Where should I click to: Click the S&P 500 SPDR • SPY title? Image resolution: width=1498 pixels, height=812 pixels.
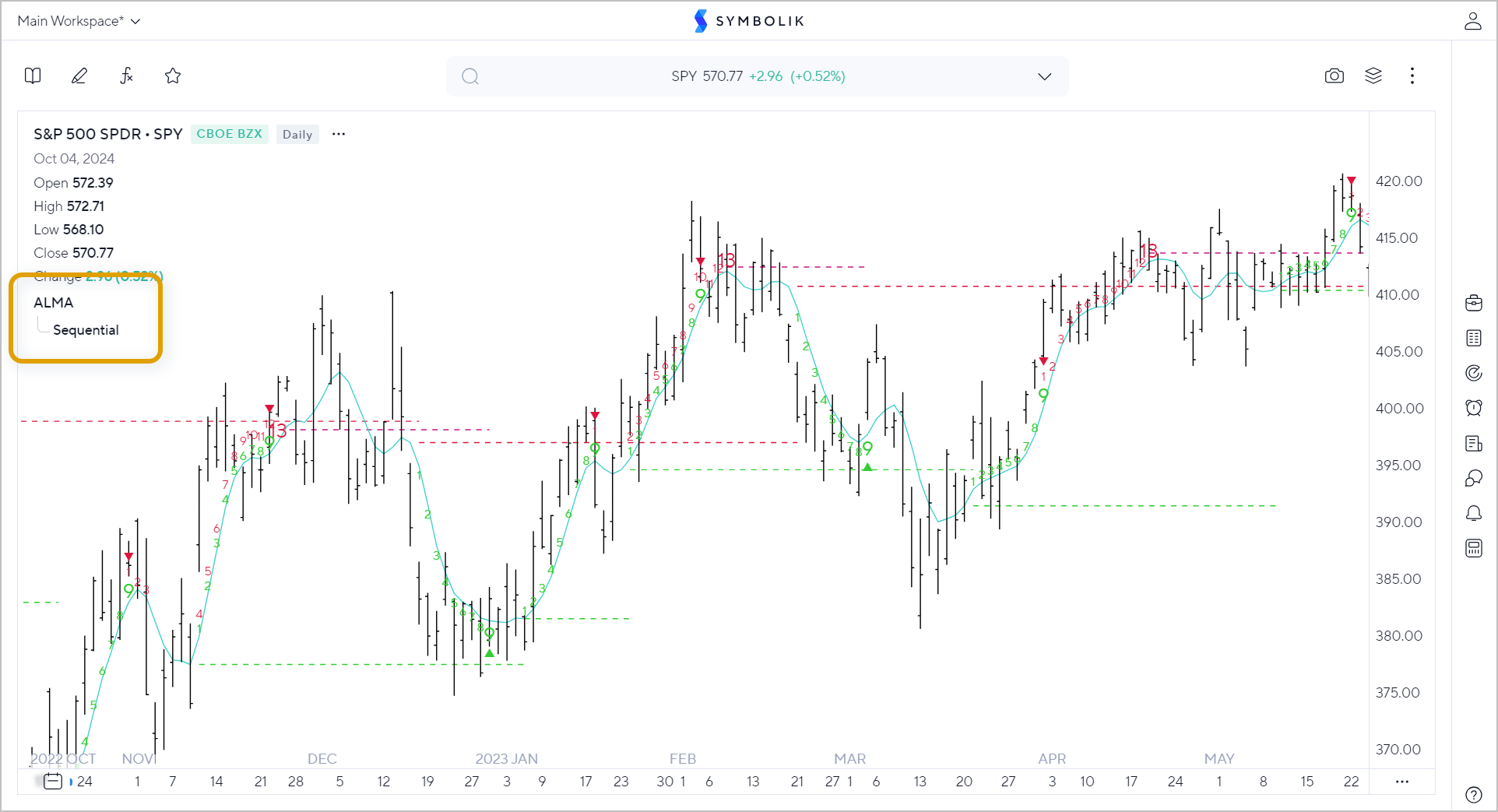(x=108, y=134)
